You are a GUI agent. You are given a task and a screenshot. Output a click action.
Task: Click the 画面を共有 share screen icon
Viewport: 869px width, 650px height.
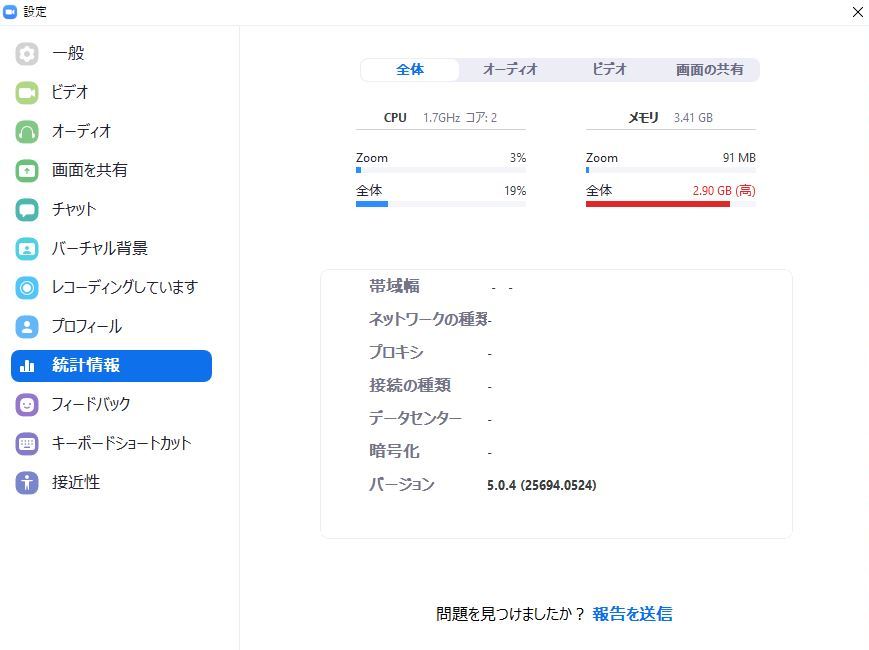pyautogui.click(x=27, y=171)
